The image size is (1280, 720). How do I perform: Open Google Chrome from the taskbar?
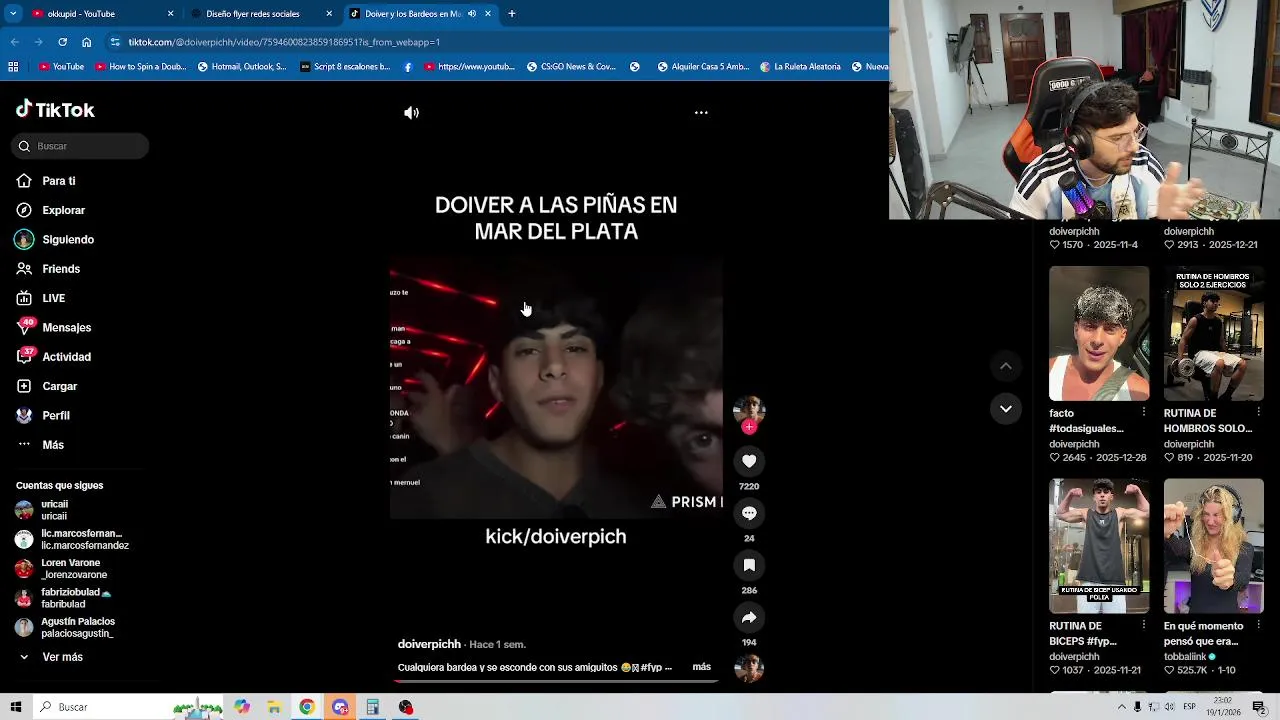point(307,707)
